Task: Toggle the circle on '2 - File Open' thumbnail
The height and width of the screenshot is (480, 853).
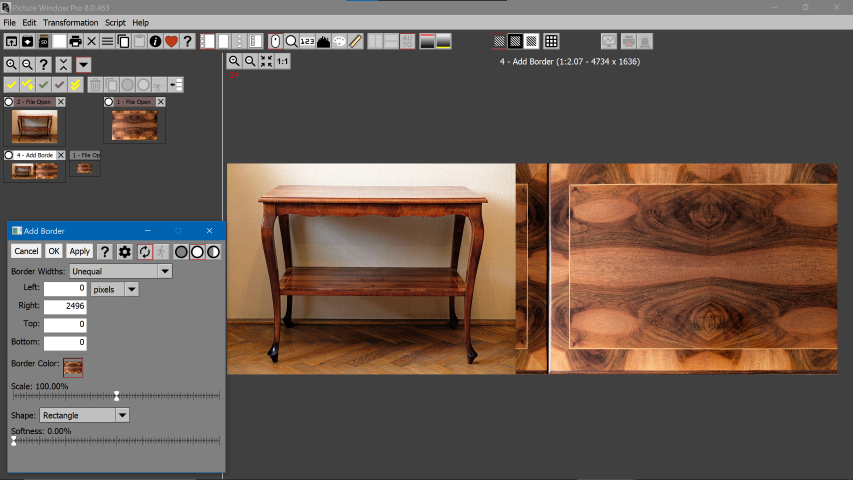Action: tap(9, 102)
